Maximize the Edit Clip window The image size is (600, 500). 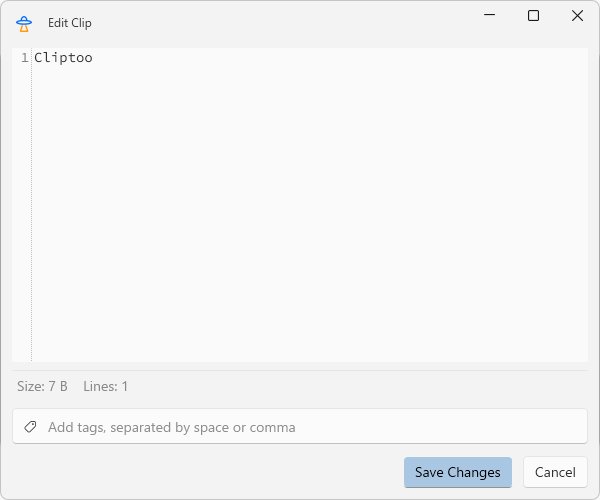(x=534, y=16)
